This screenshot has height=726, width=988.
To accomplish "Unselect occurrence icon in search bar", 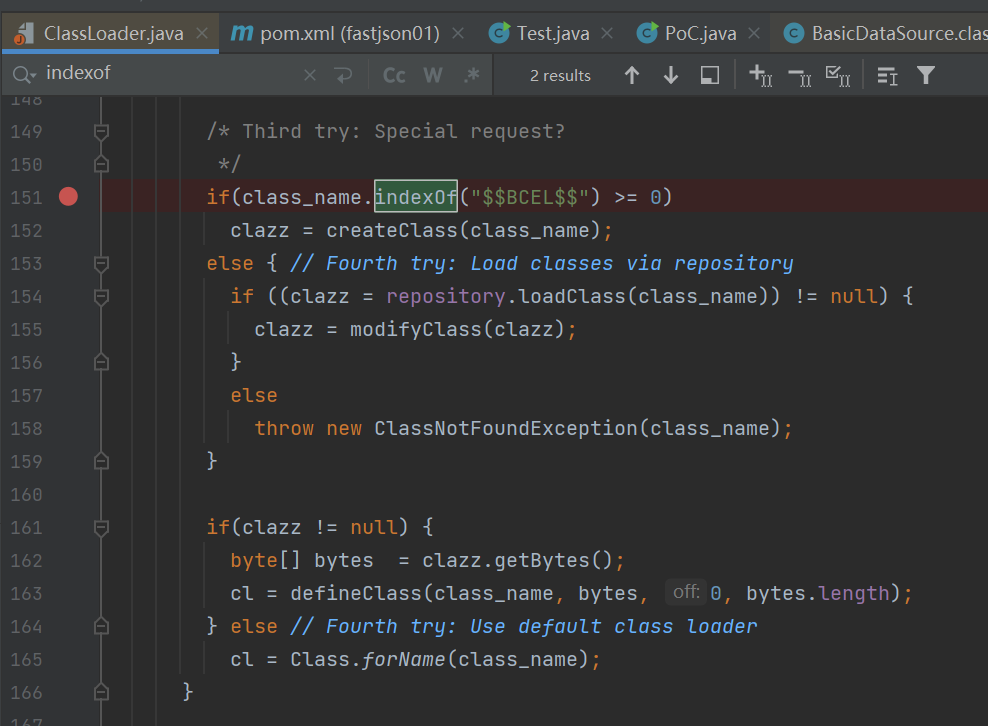I will coord(798,75).
